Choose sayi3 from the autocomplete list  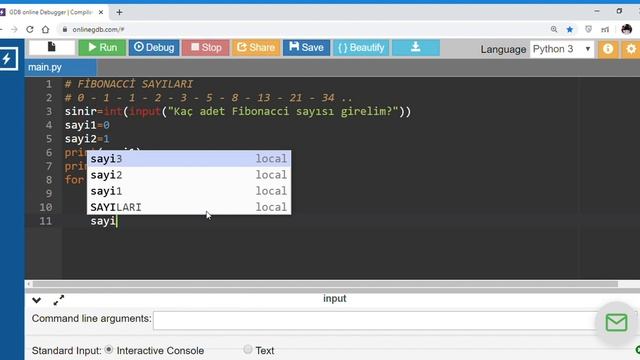point(189,159)
